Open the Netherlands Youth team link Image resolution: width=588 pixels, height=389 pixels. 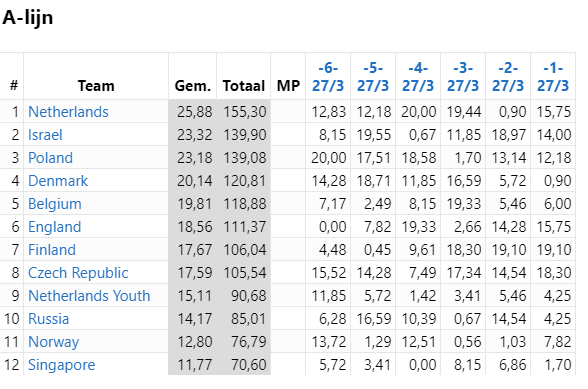89,296
